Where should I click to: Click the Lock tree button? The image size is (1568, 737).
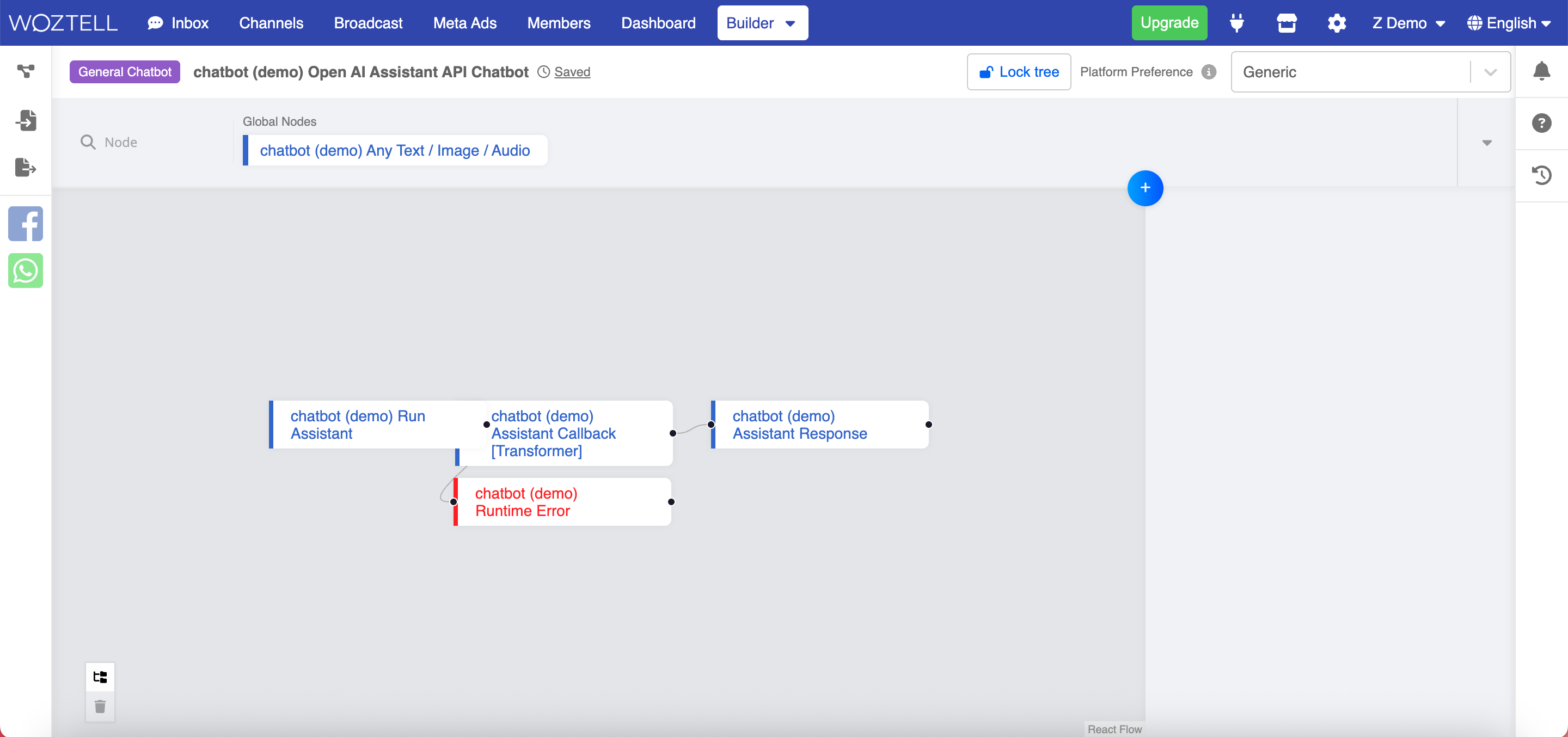coord(1018,72)
